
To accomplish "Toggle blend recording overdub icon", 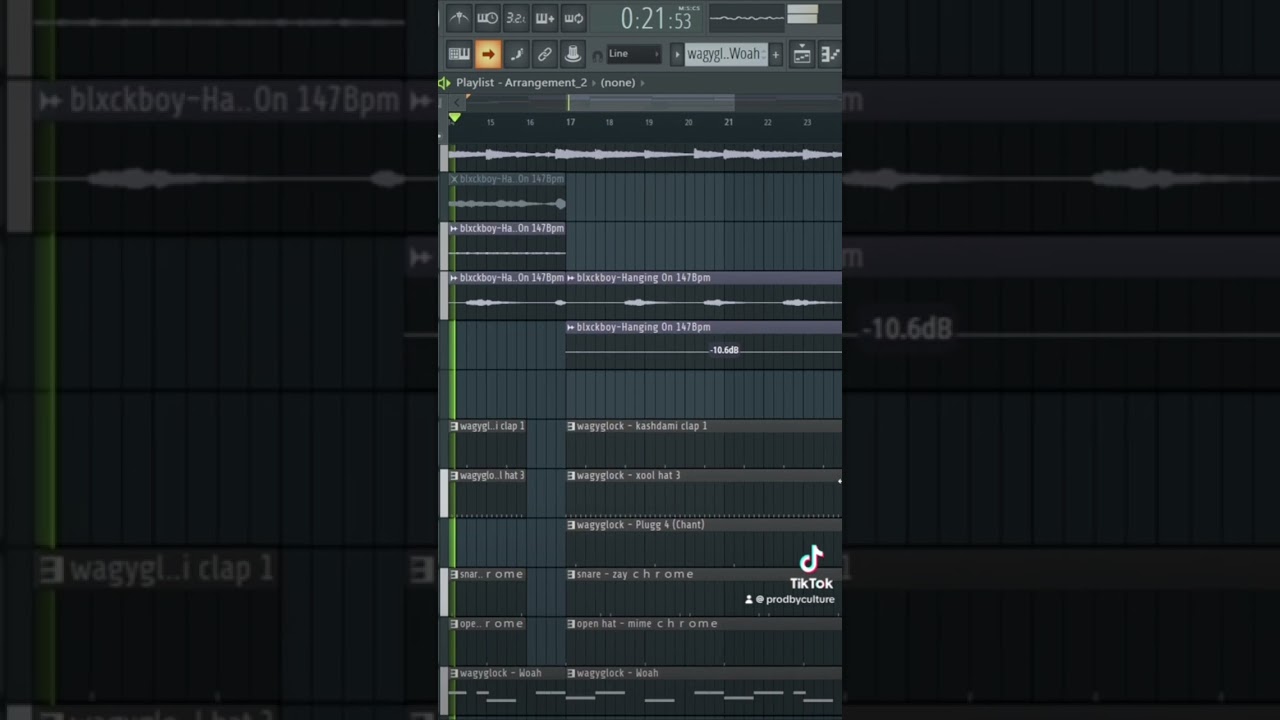I will (x=545, y=18).
